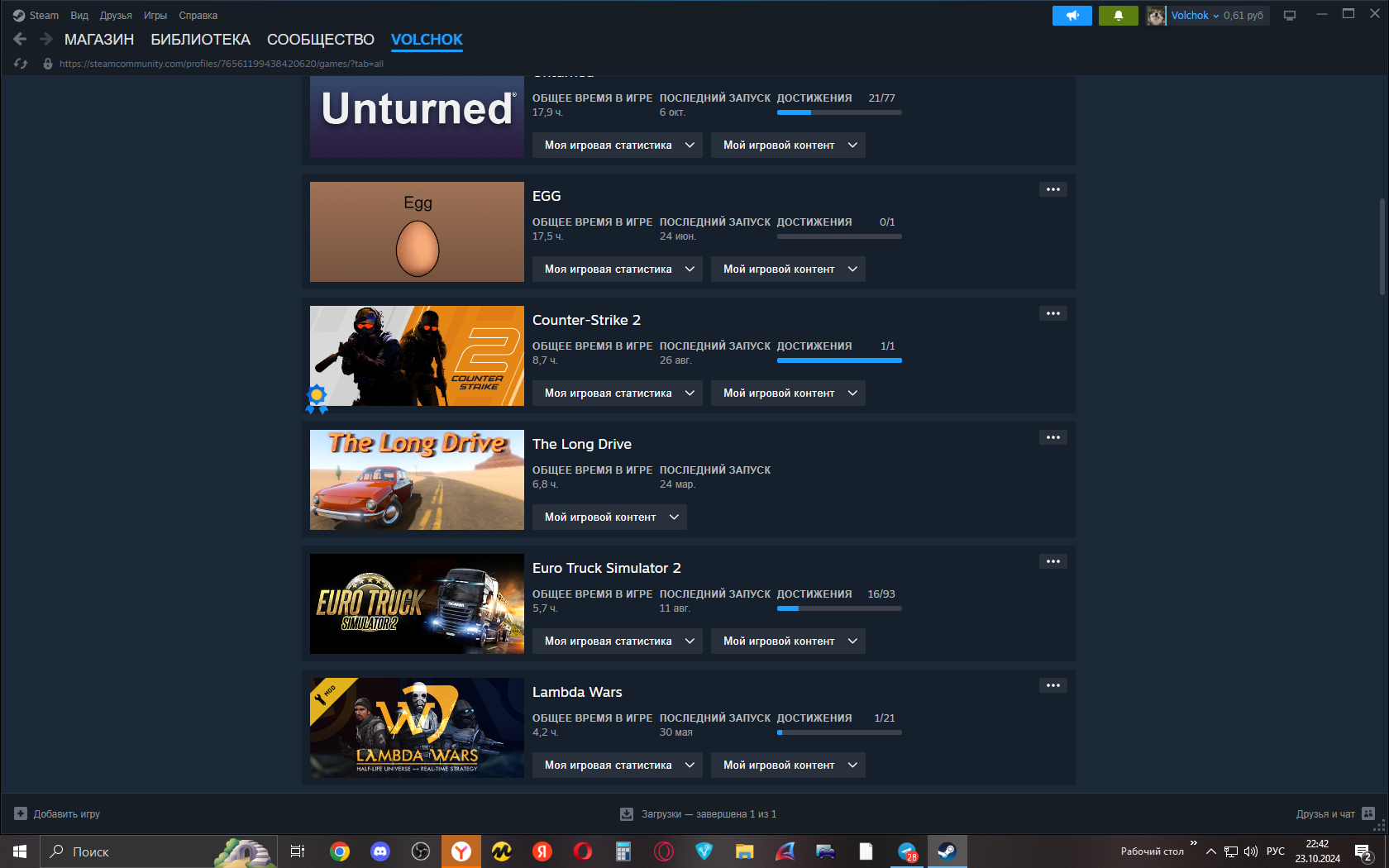Reload the page with refresh icon
The image size is (1389, 868).
pos(21,64)
